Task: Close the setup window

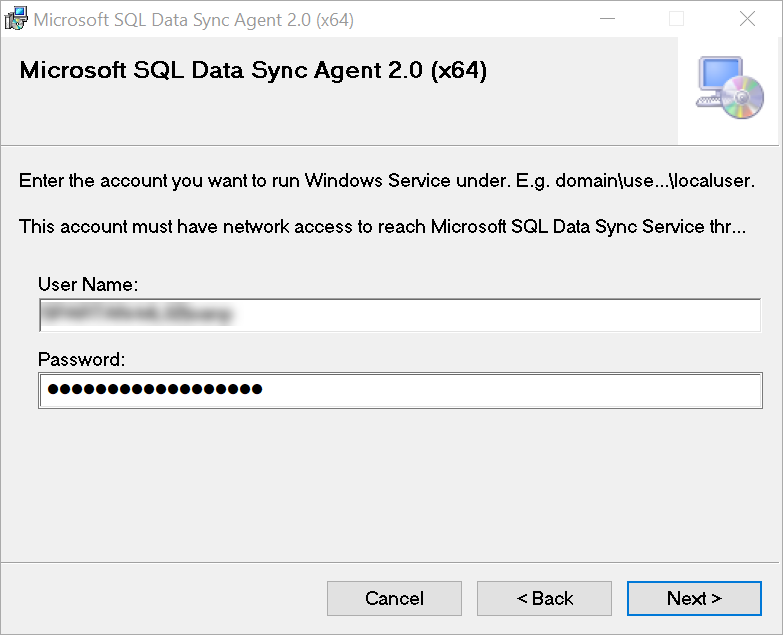Action: click(x=747, y=19)
